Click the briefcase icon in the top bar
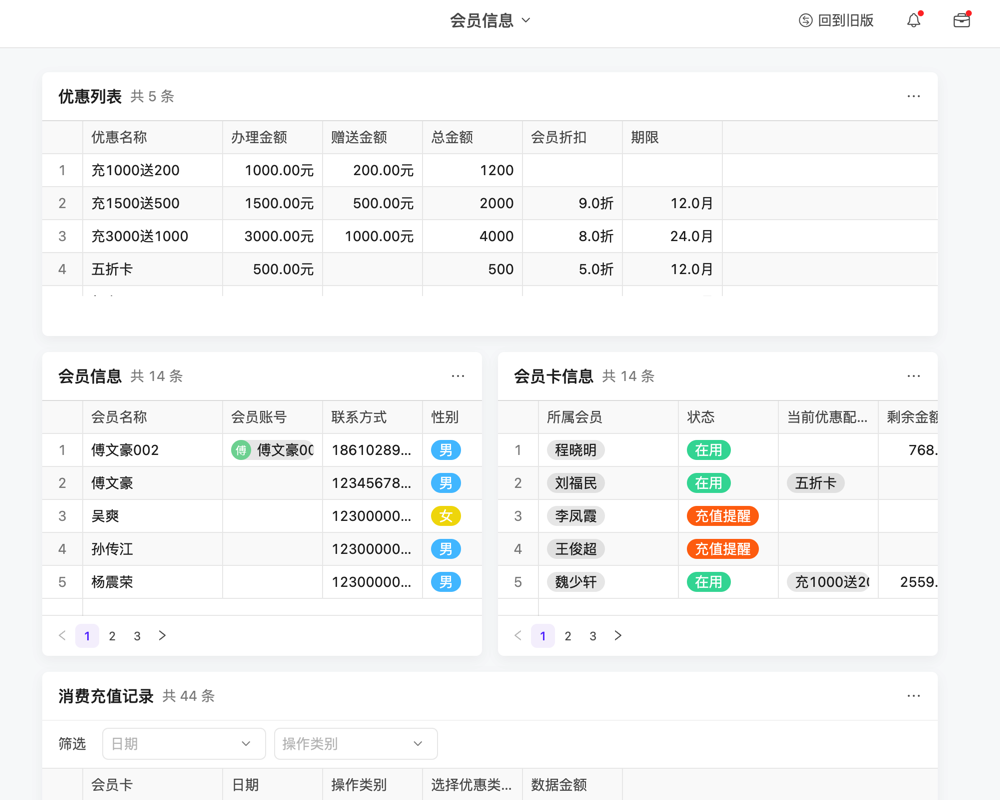Screen dimensions: 1000x800 click(961, 20)
